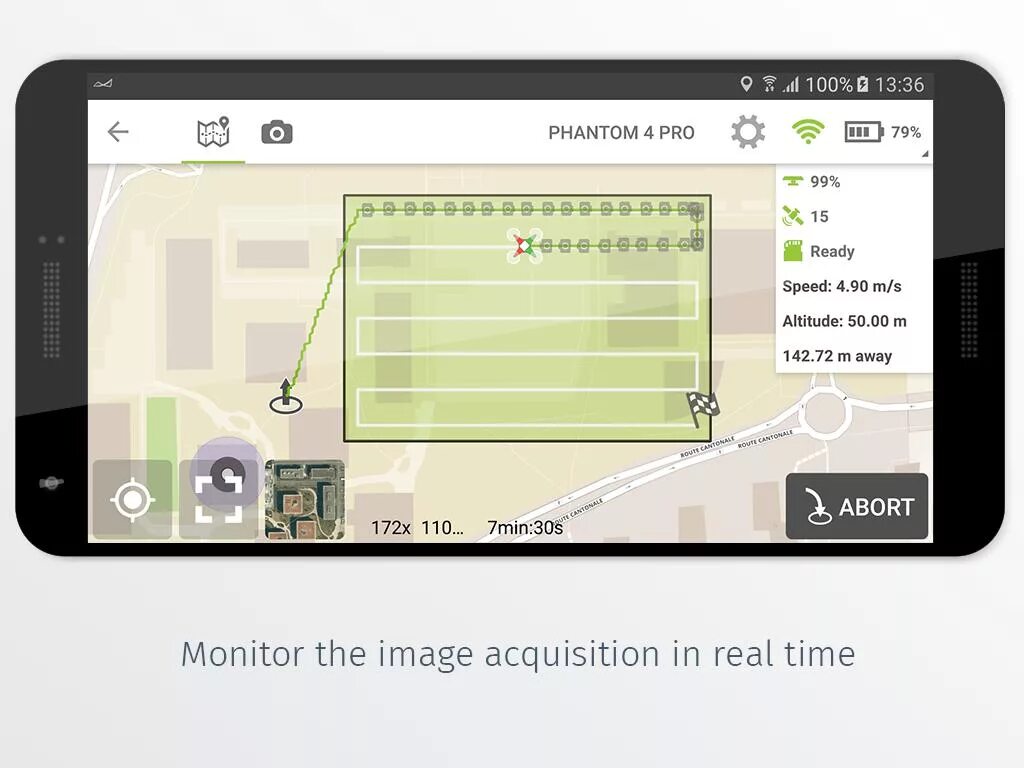Viewport: 1024px width, 768px height.
Task: Check the WiFi connection signal icon
Action: pyautogui.click(x=806, y=131)
